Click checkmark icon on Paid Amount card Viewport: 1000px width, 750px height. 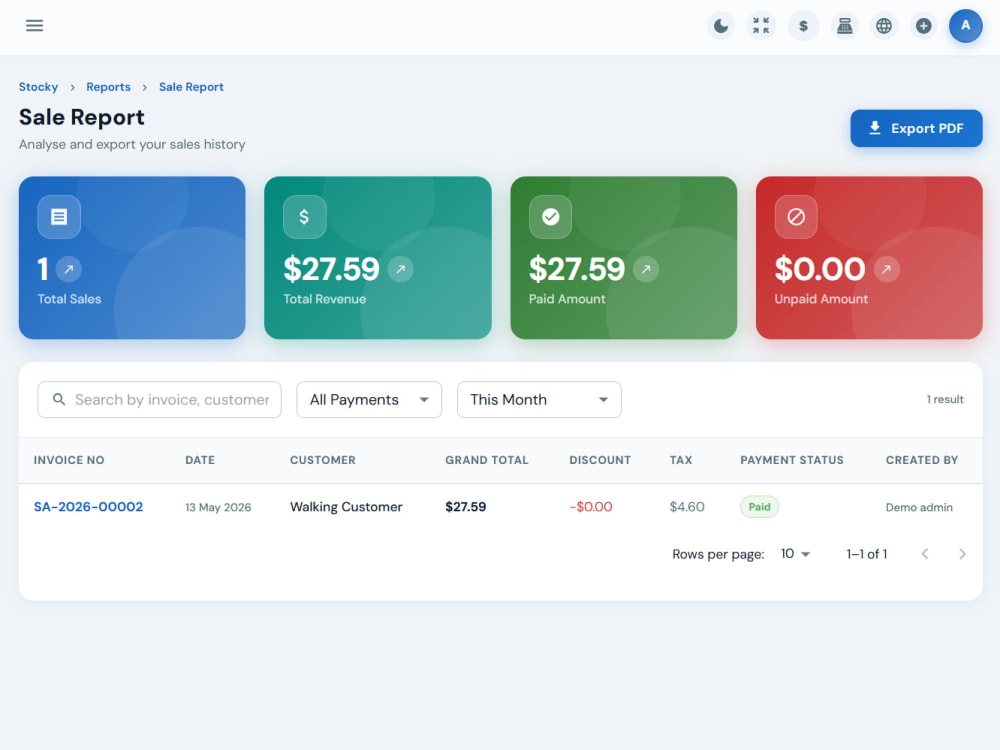point(550,217)
